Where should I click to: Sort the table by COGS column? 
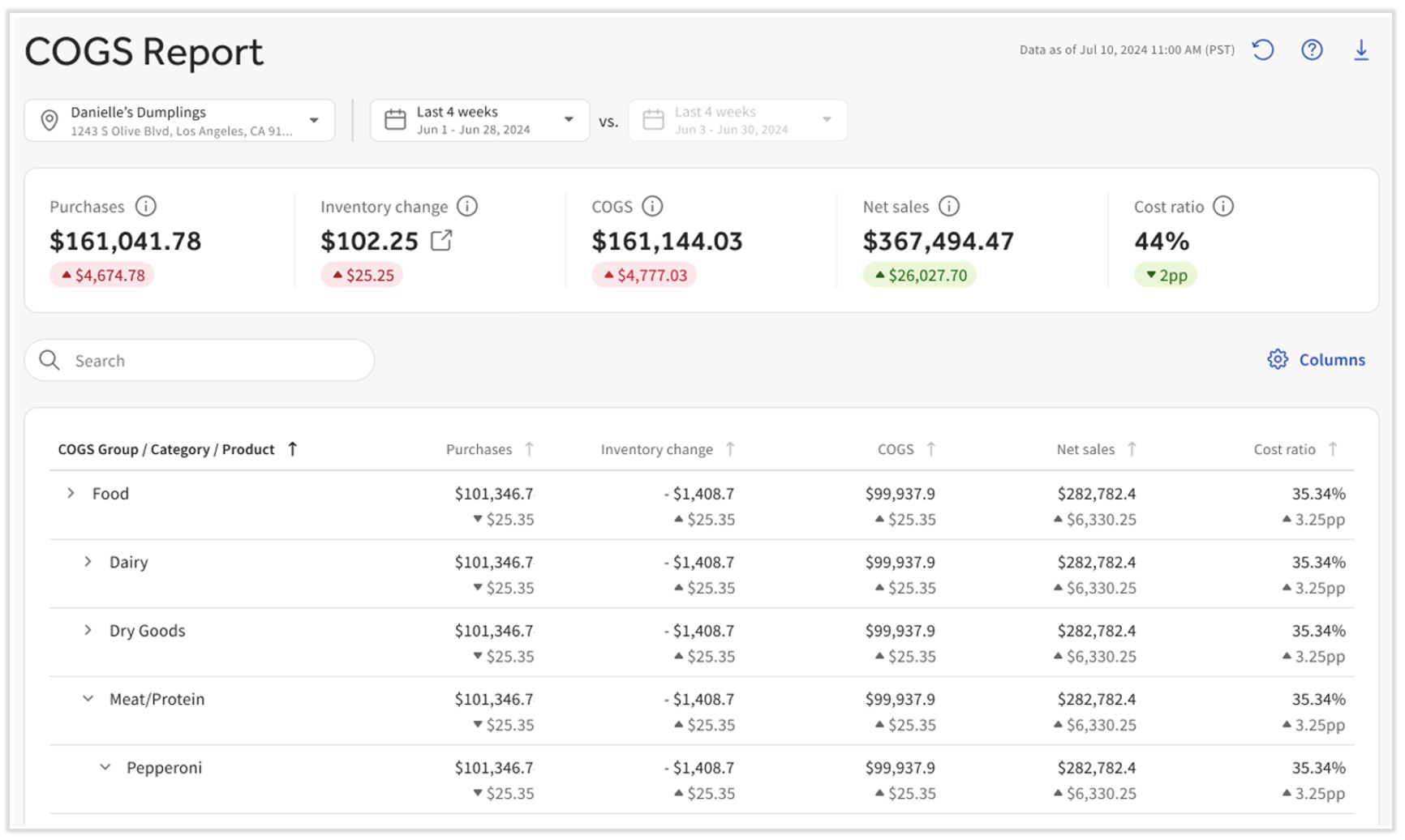(x=931, y=448)
